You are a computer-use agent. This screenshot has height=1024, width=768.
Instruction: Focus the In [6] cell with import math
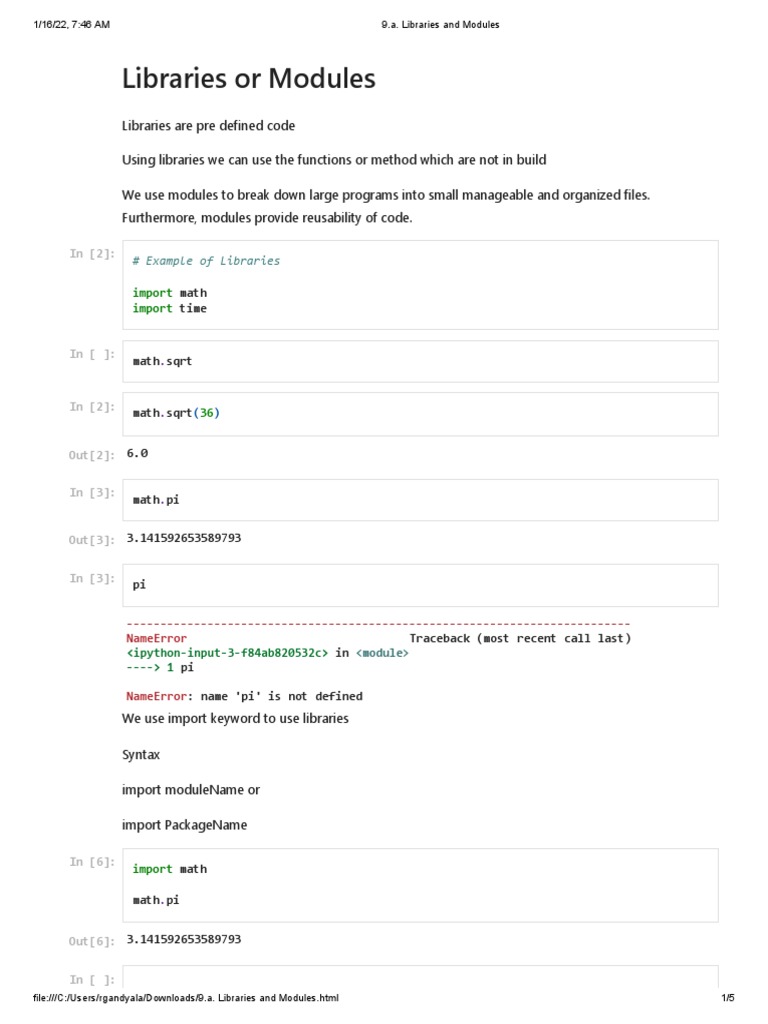[420, 884]
